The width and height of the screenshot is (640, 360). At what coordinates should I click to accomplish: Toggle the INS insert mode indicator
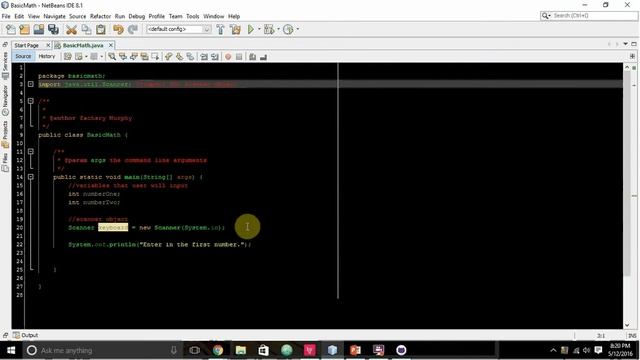(x=632, y=336)
